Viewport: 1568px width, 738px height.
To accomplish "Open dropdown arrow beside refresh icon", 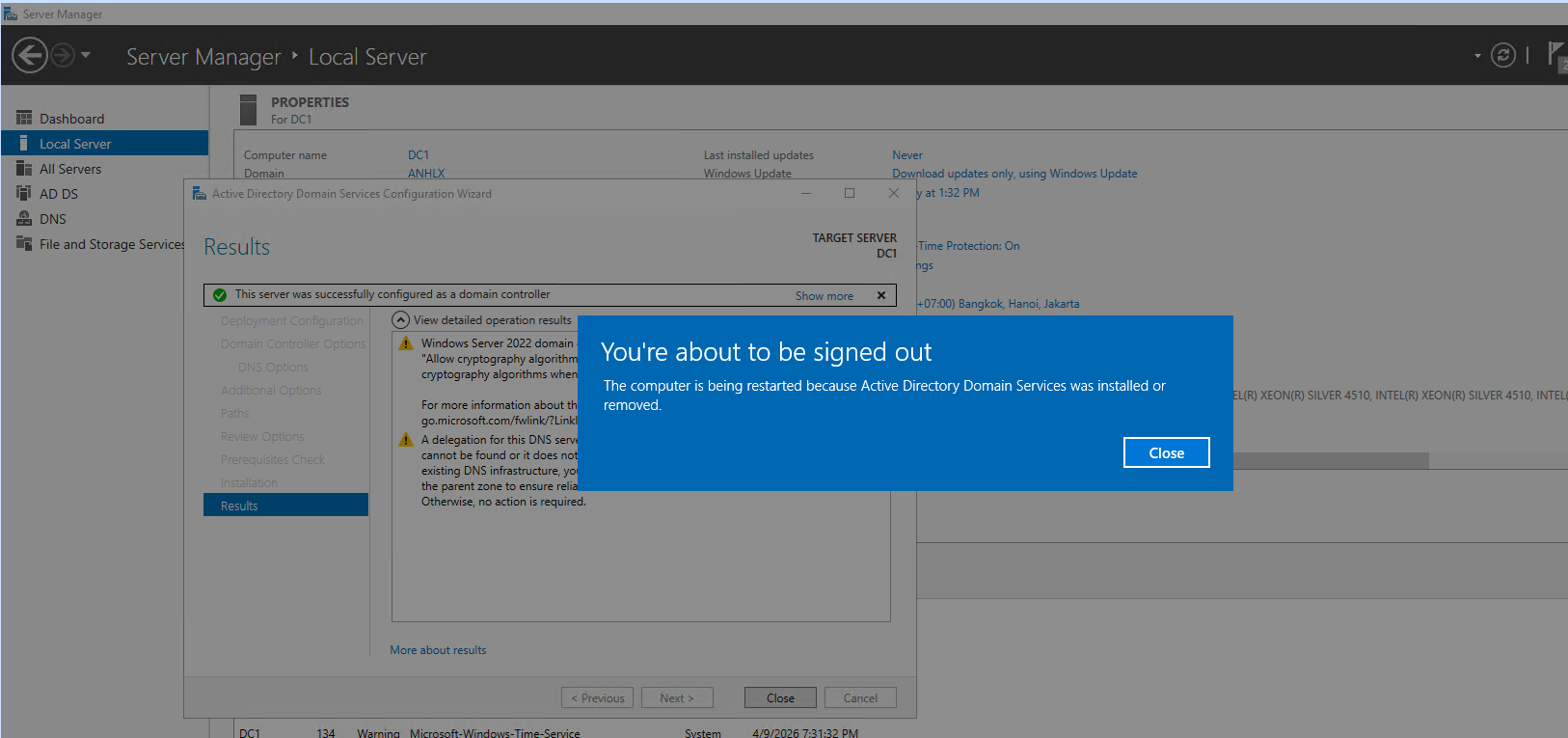I will pos(1477,56).
